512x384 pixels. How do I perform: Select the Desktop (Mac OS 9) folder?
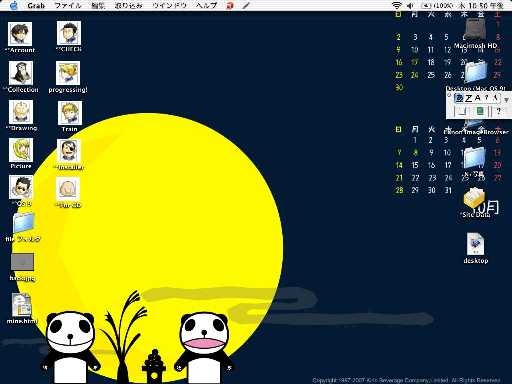point(476,72)
